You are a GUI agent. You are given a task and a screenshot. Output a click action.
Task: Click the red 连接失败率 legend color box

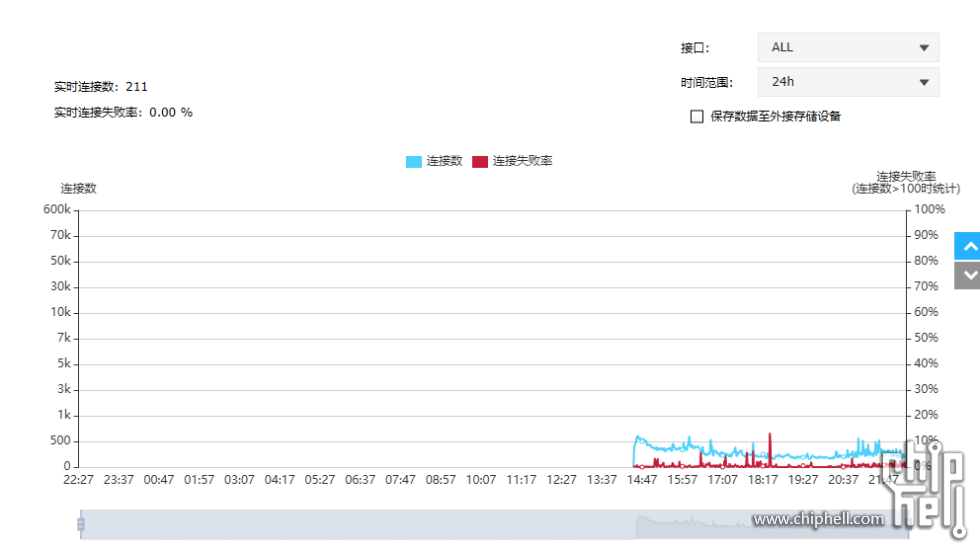pos(480,161)
